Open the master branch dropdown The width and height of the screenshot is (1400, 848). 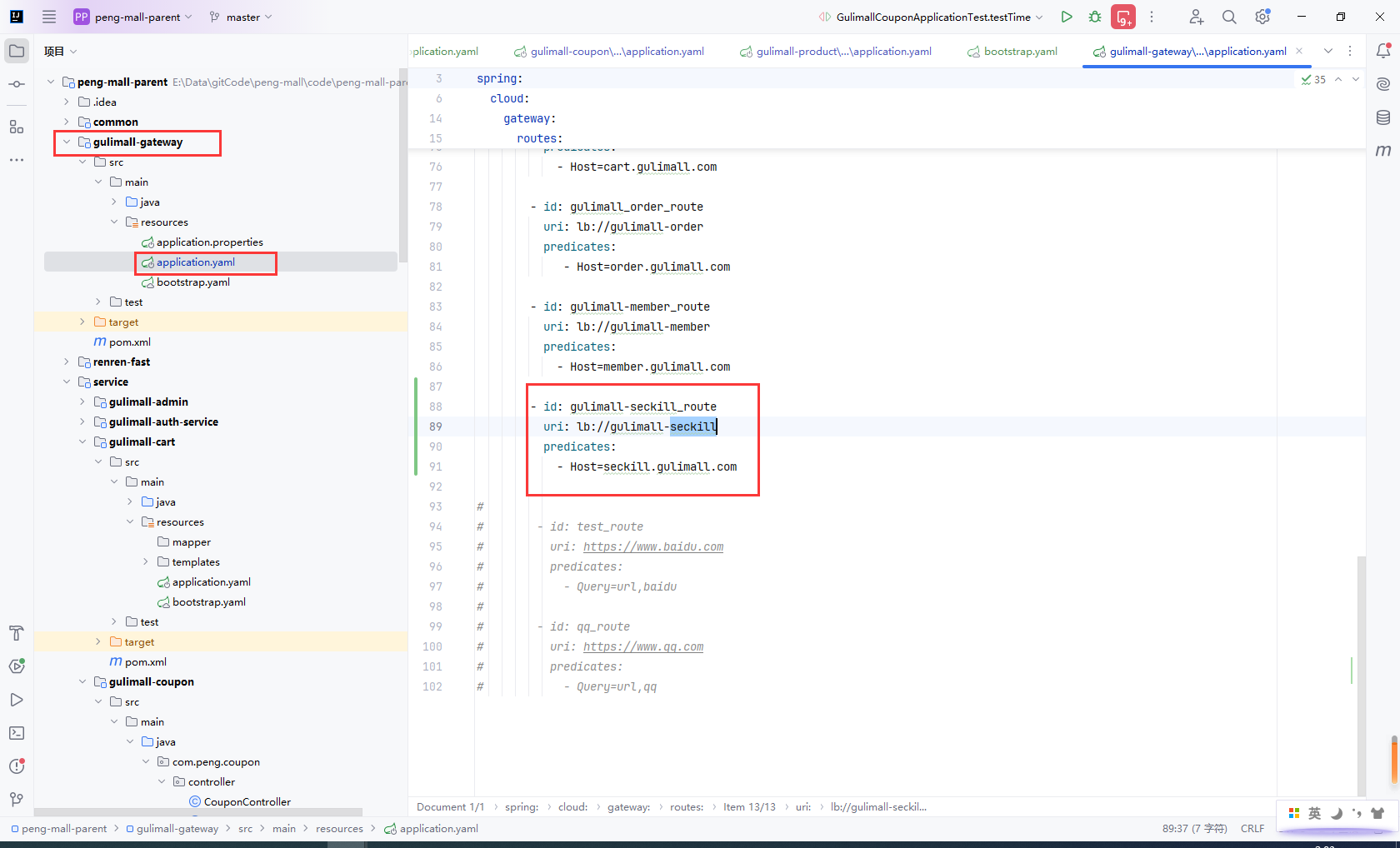click(241, 17)
